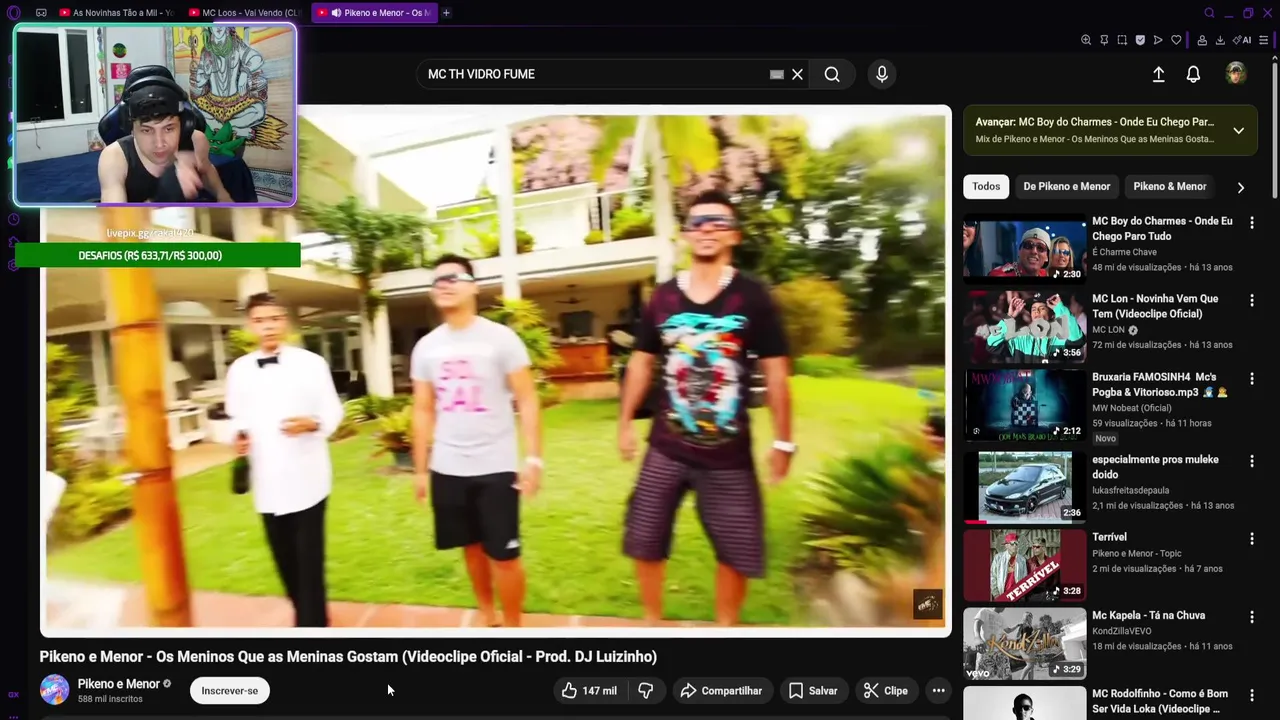This screenshot has height=720, width=1280.
Task: Open especialmente pros muleke doido thumbnail
Action: [x=1024, y=486]
